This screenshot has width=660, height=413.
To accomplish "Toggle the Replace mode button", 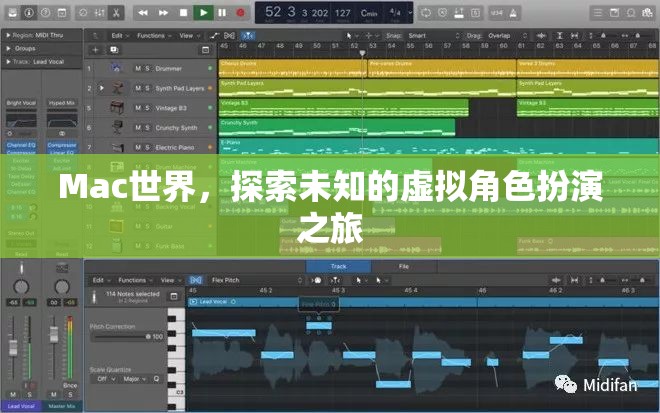I will [x=442, y=13].
